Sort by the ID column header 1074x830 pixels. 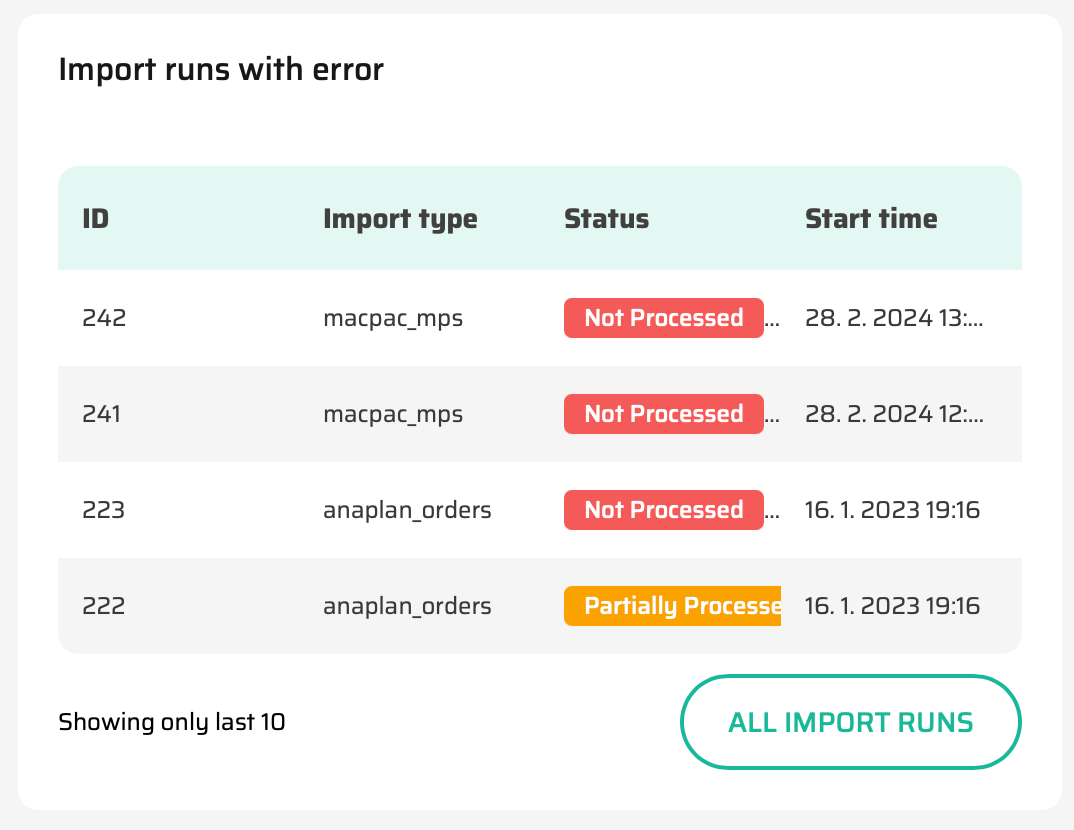click(96, 219)
